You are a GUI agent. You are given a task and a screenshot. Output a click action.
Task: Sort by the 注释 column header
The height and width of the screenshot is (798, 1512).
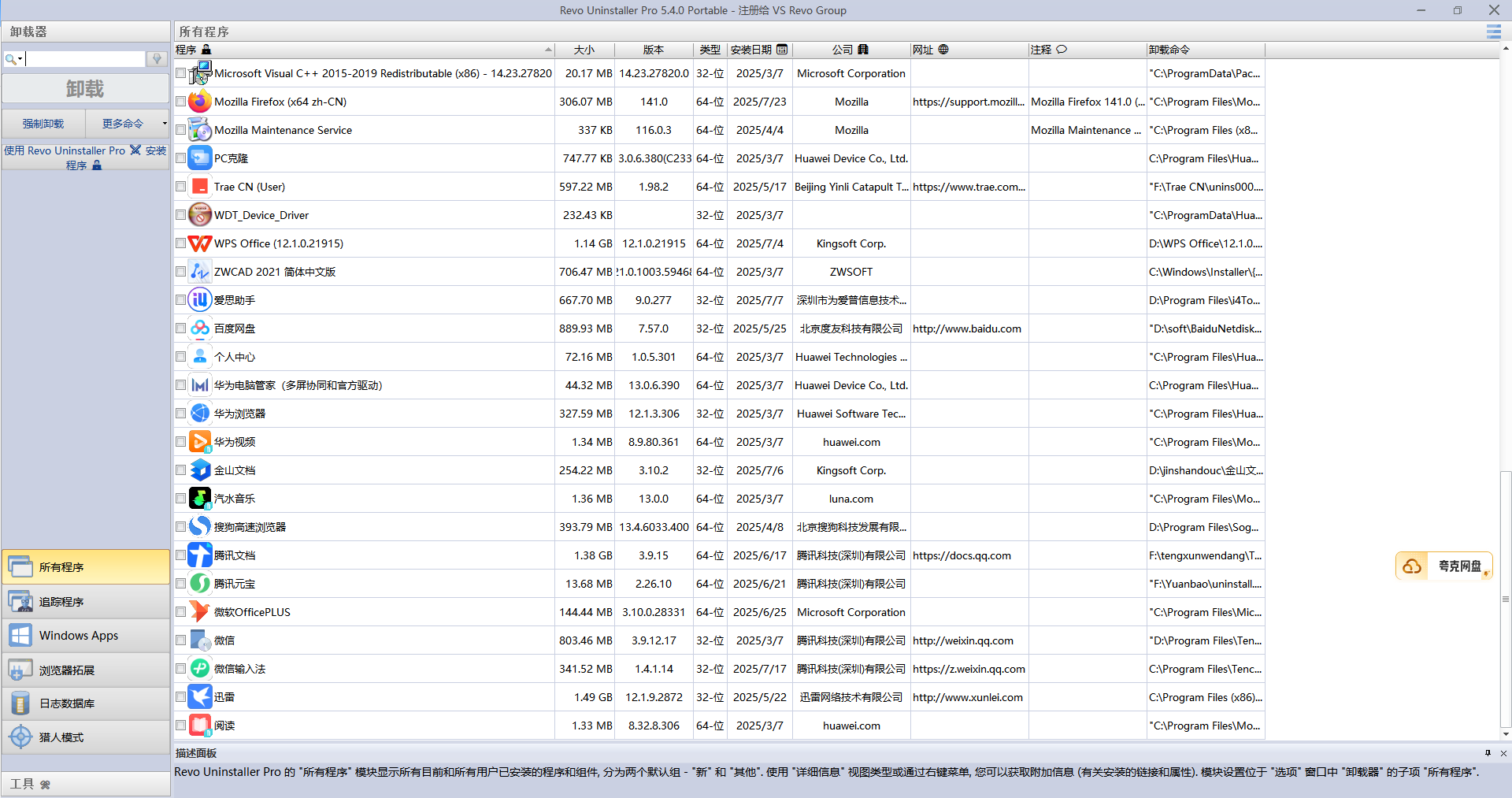pos(1088,50)
